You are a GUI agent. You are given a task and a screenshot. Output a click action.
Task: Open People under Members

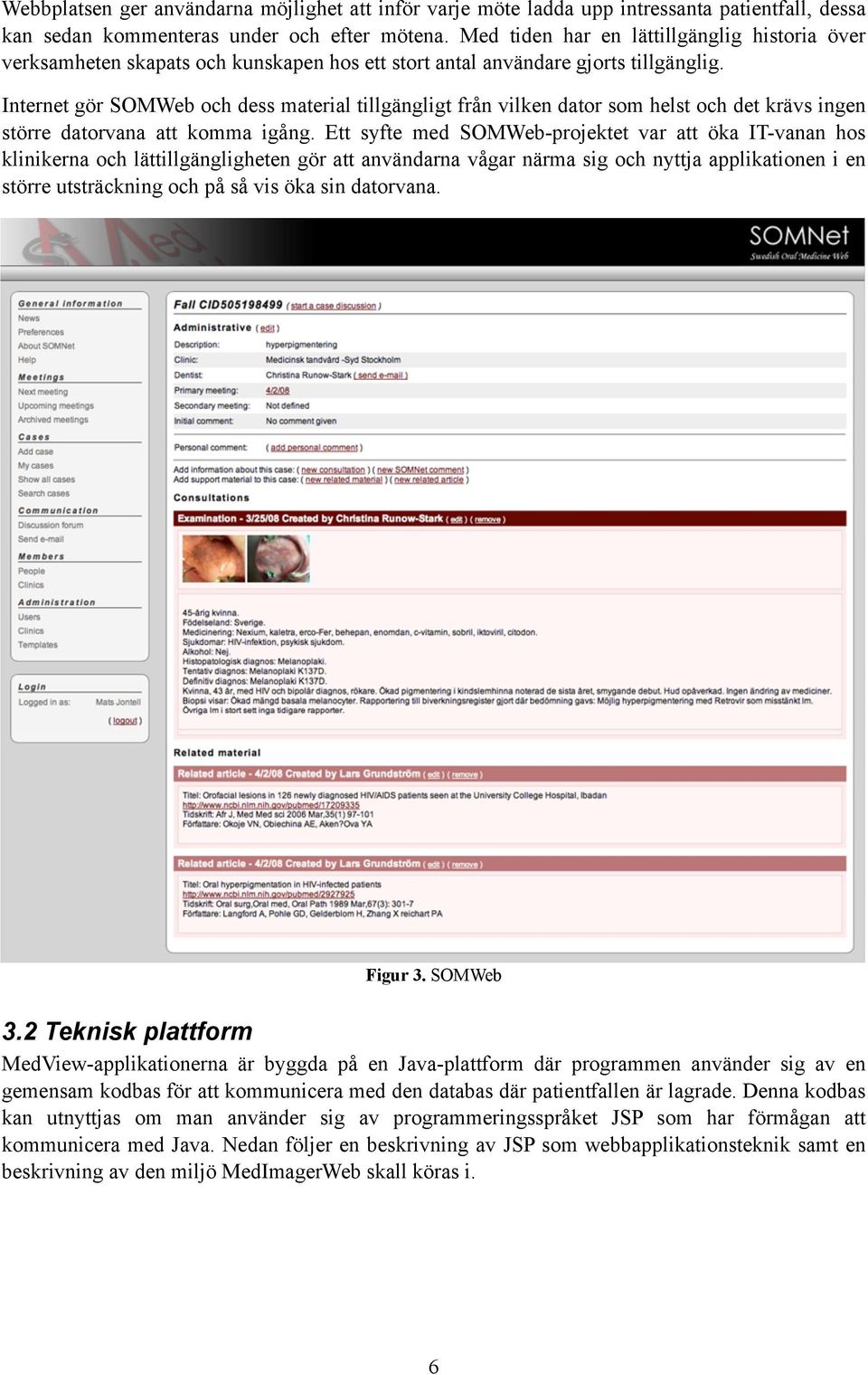pyautogui.click(x=32, y=571)
